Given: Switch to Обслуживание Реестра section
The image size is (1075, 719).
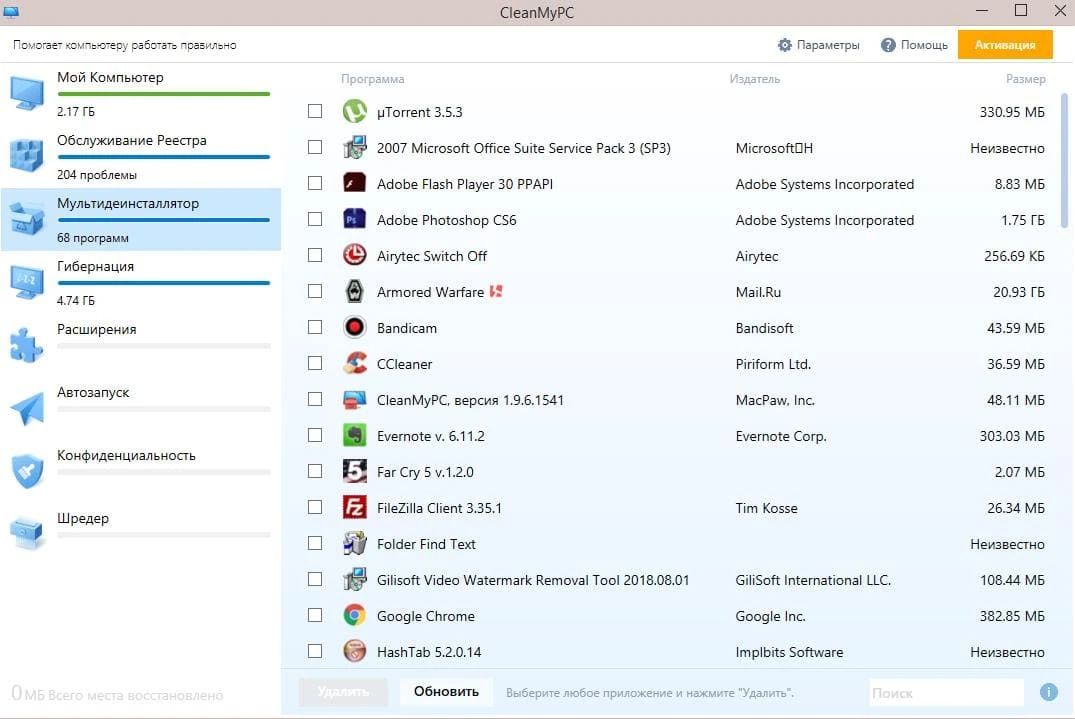Looking at the screenshot, I should (x=141, y=156).
